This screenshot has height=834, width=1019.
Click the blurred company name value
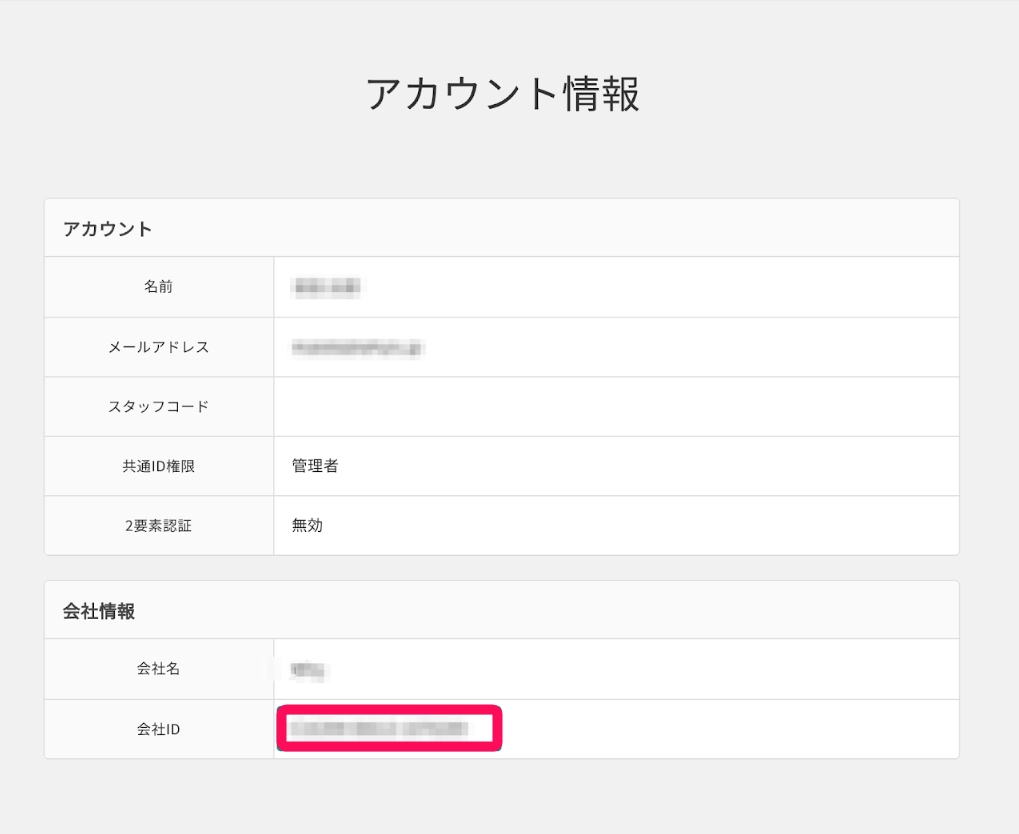(308, 670)
